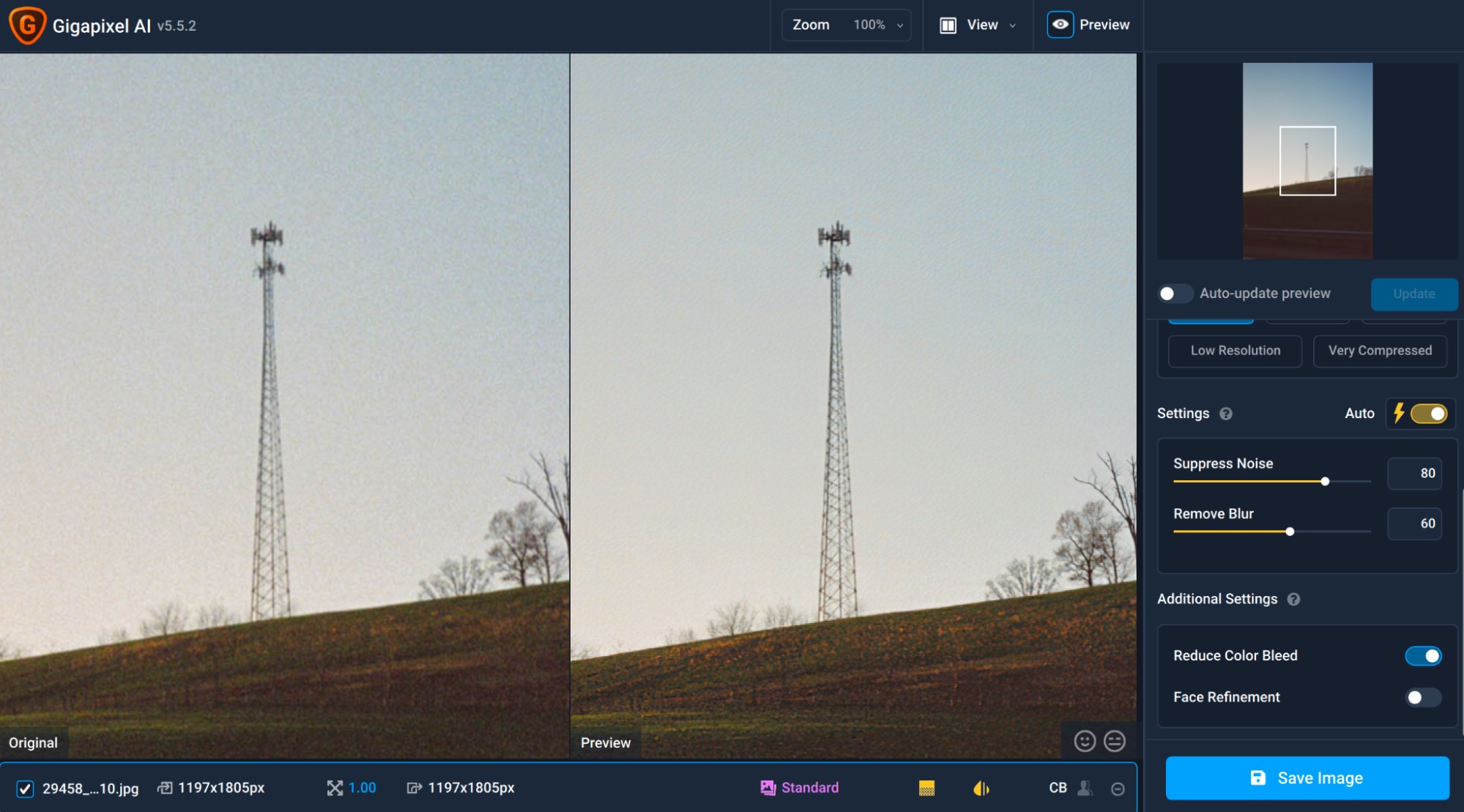
Task: Click the Save Image button
Action: pos(1307,778)
